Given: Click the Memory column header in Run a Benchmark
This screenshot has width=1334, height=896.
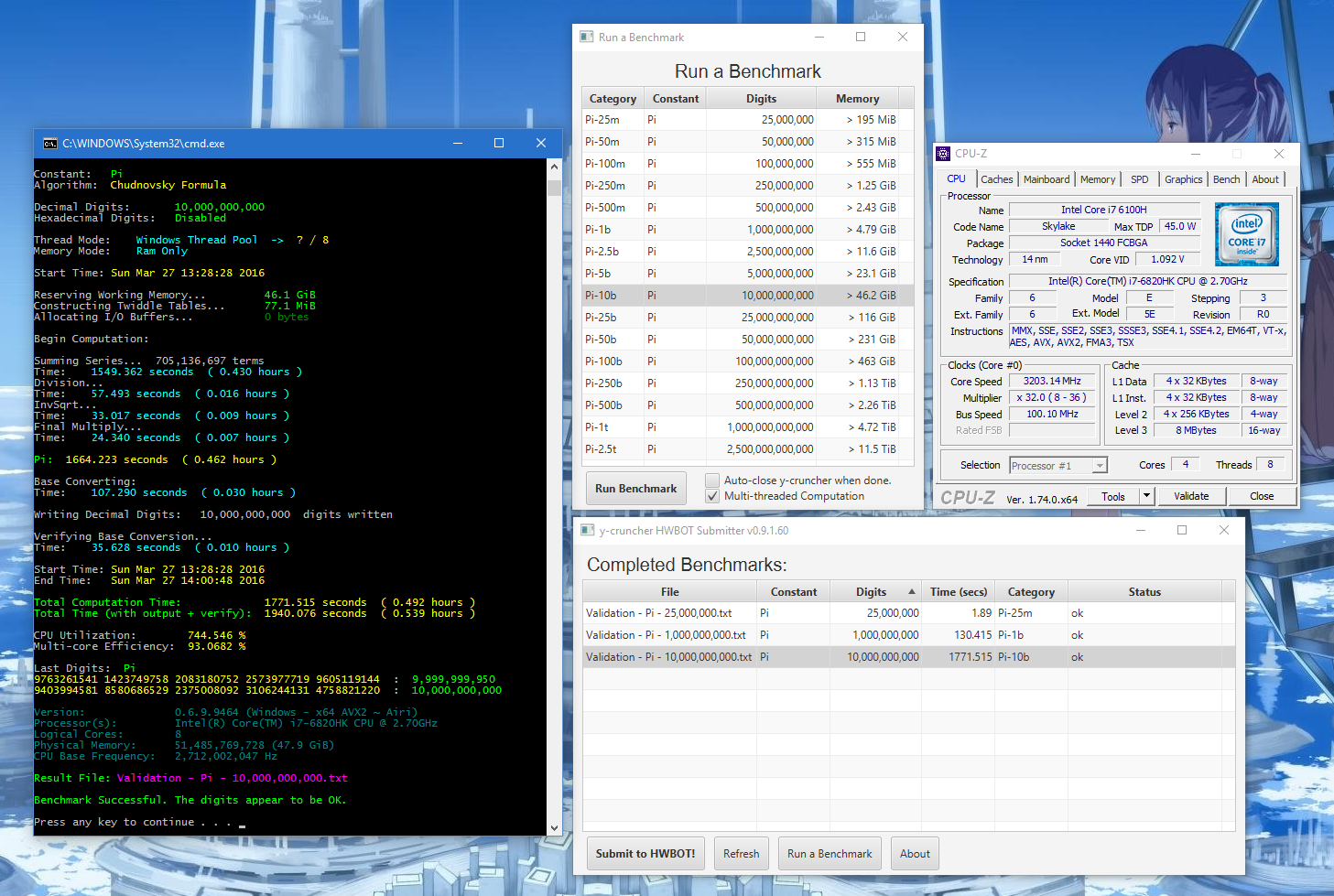Looking at the screenshot, I should 858,99.
